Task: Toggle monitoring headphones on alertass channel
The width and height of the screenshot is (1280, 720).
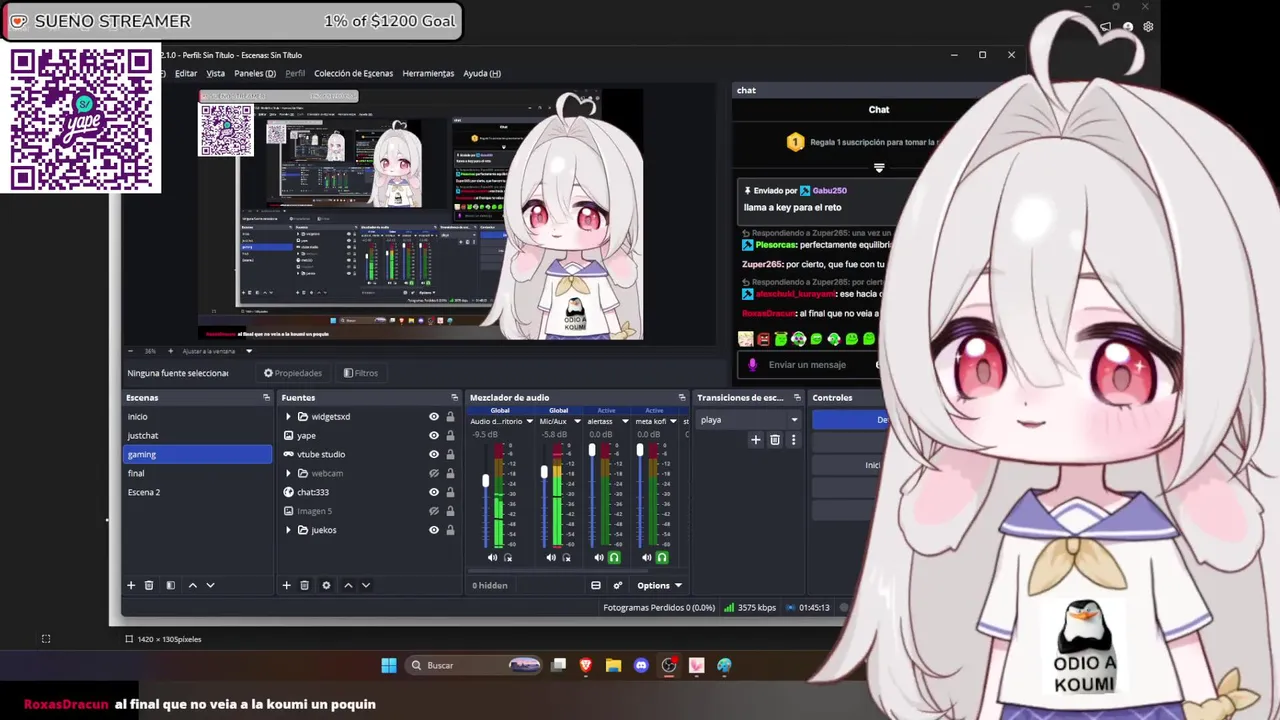Action: [614, 558]
